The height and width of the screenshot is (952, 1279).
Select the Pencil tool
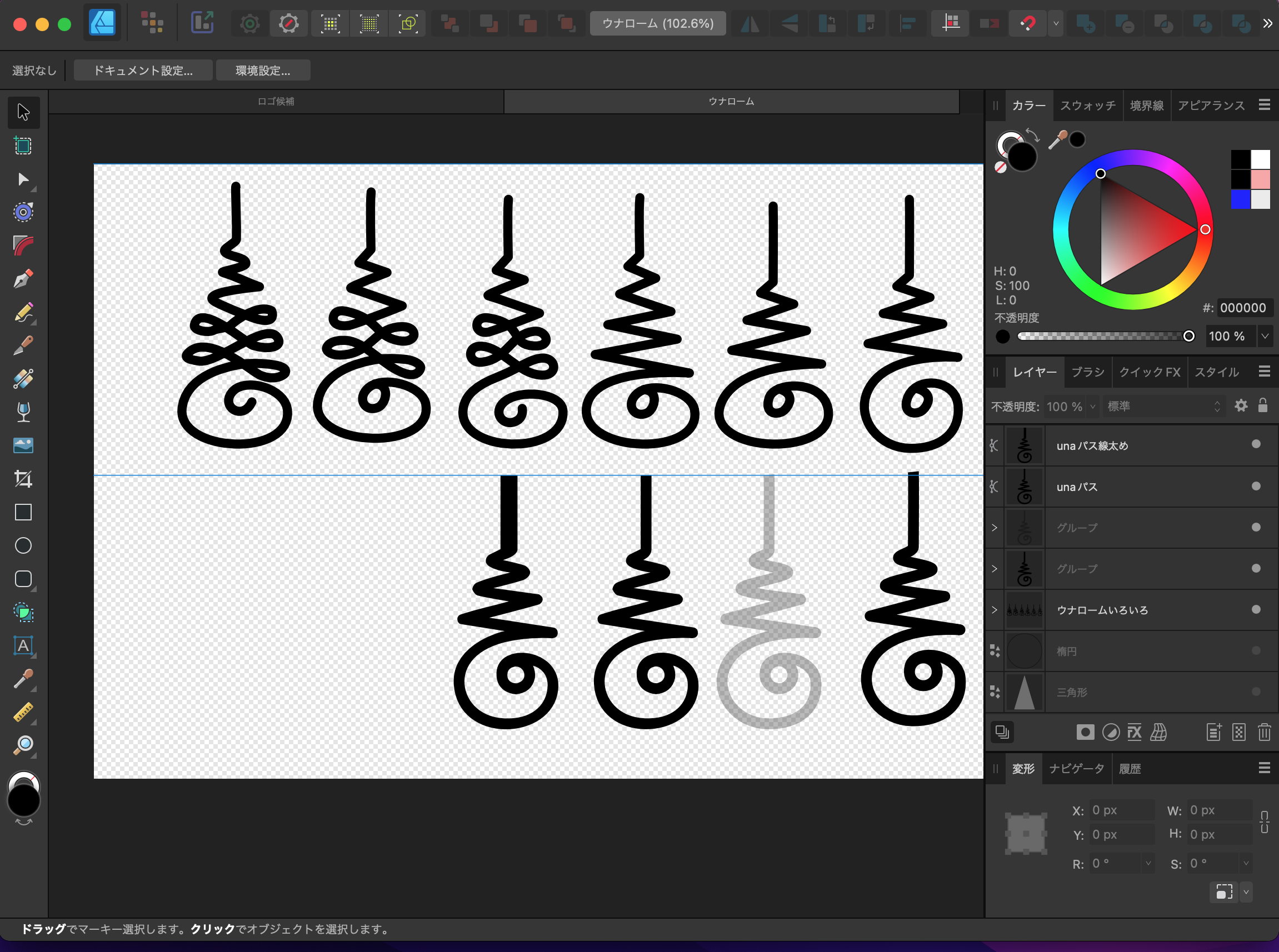(23, 313)
